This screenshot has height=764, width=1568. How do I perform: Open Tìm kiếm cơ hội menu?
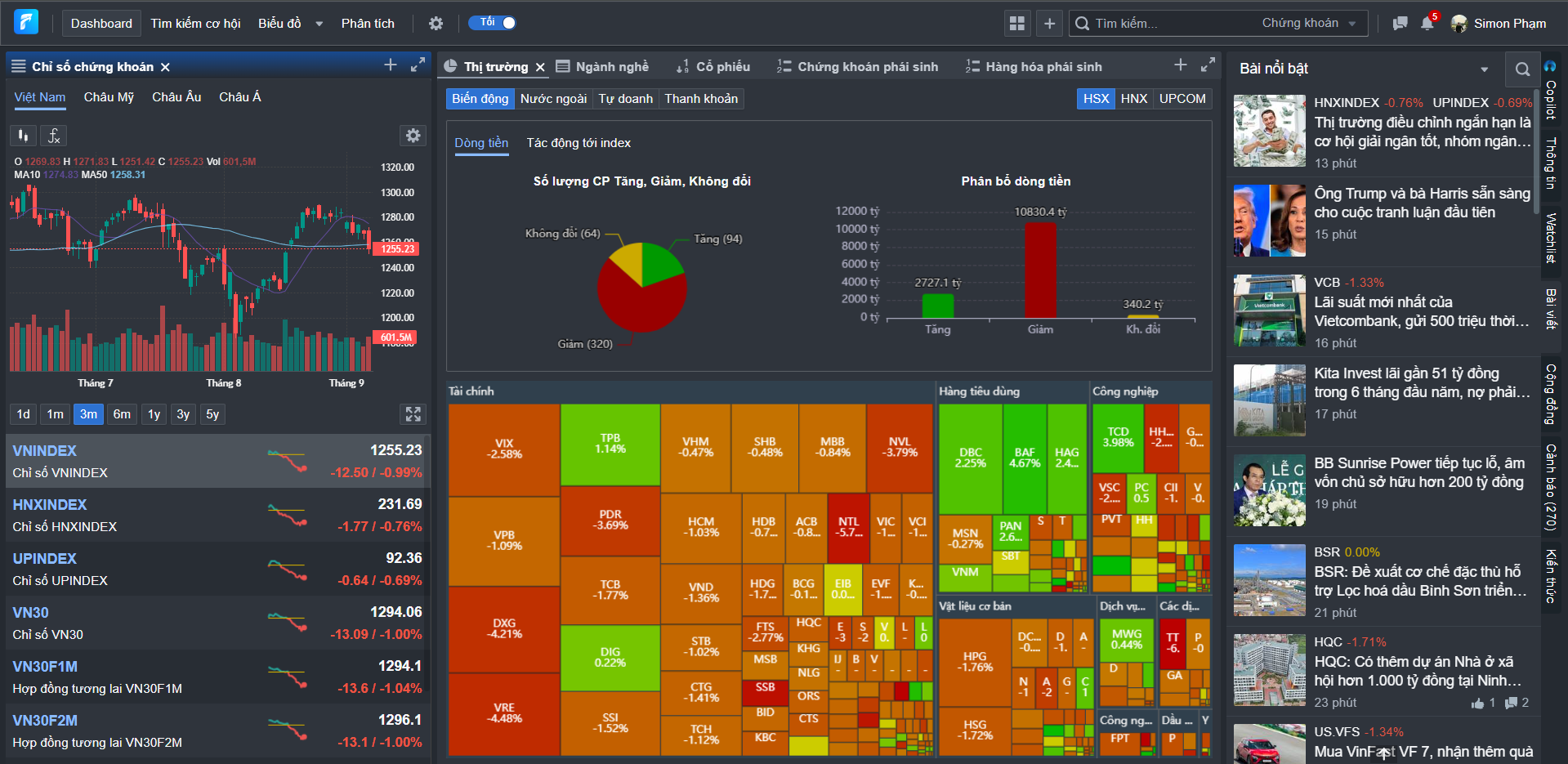195,24
